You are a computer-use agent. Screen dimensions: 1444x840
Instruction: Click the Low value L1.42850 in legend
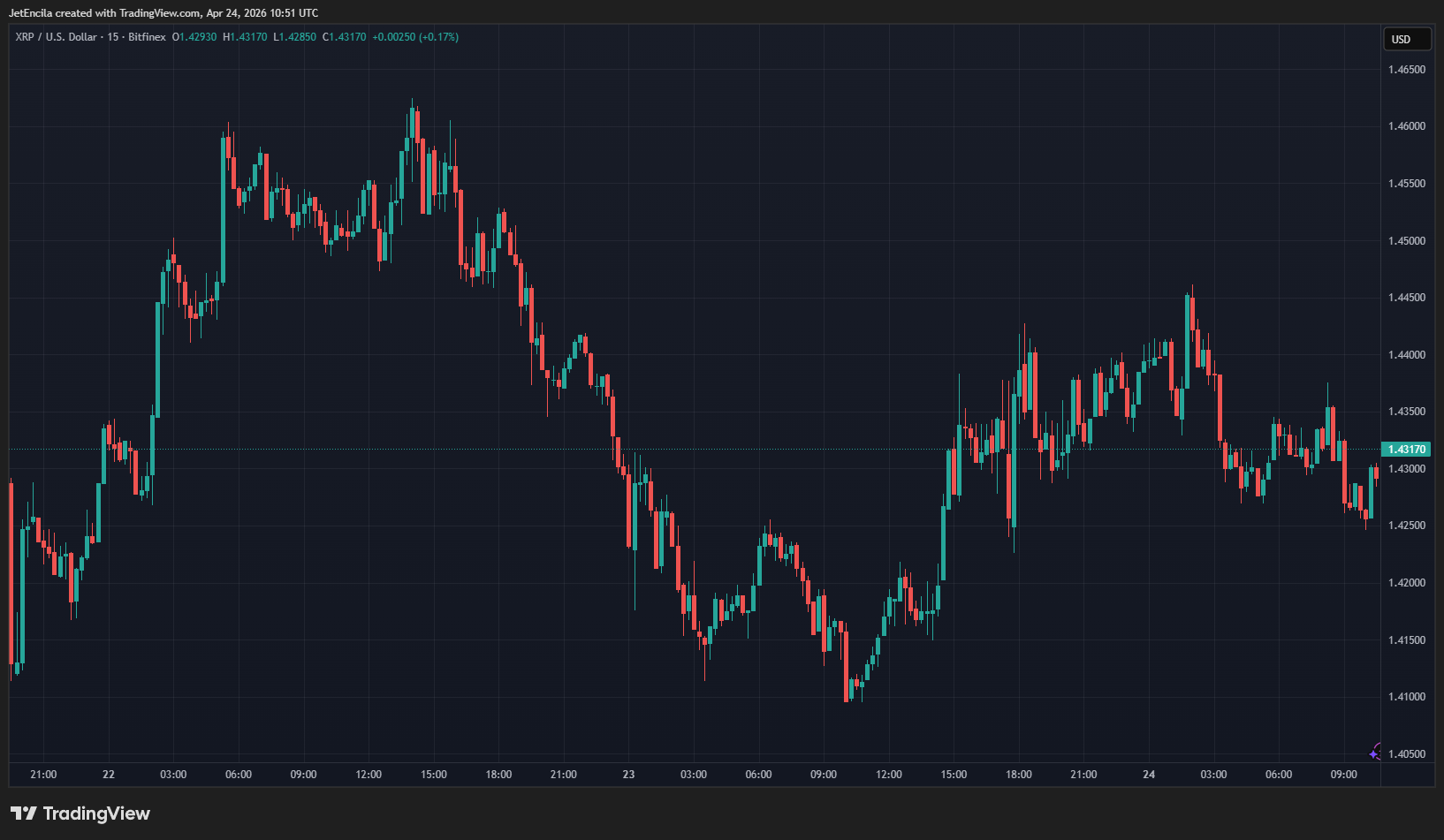point(294,37)
